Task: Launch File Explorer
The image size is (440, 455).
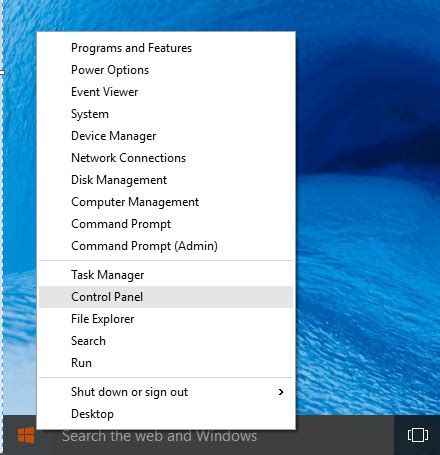Action: (166, 319)
